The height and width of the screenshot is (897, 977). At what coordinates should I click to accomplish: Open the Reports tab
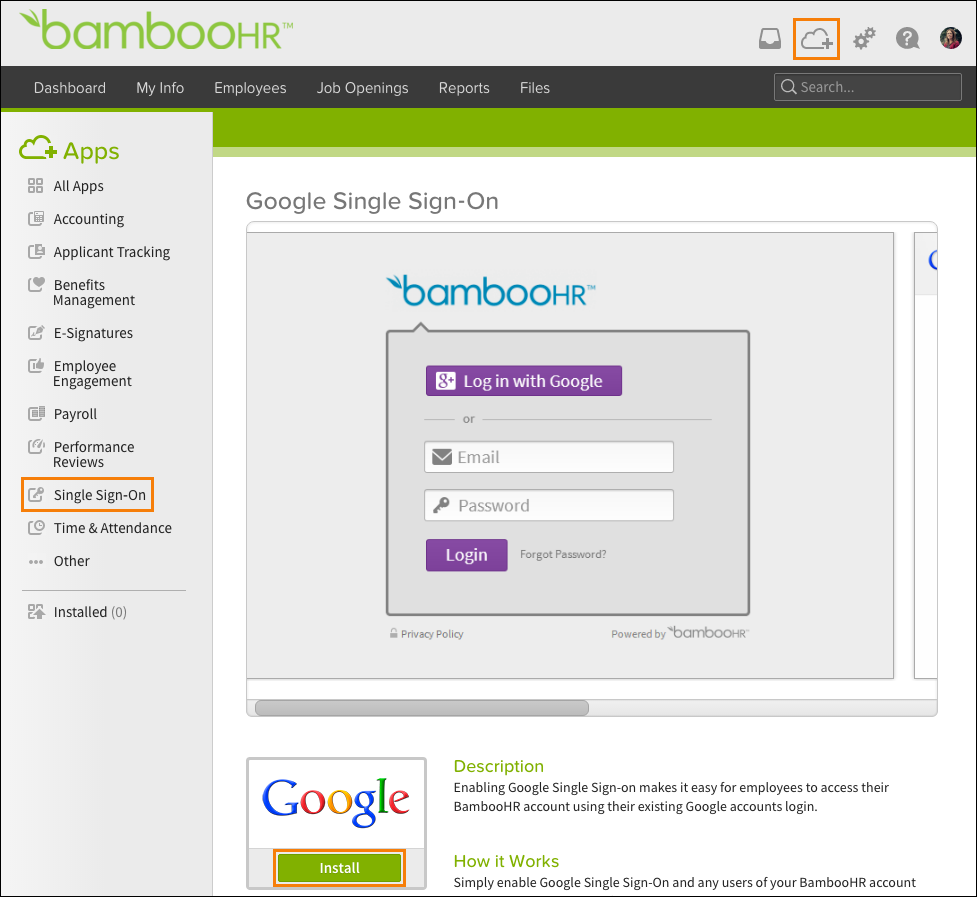coord(463,88)
